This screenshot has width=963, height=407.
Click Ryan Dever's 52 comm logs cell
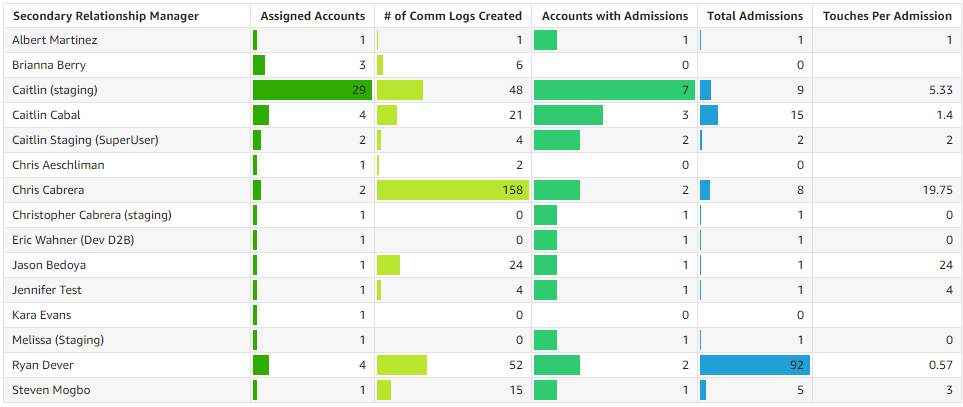[452, 365]
